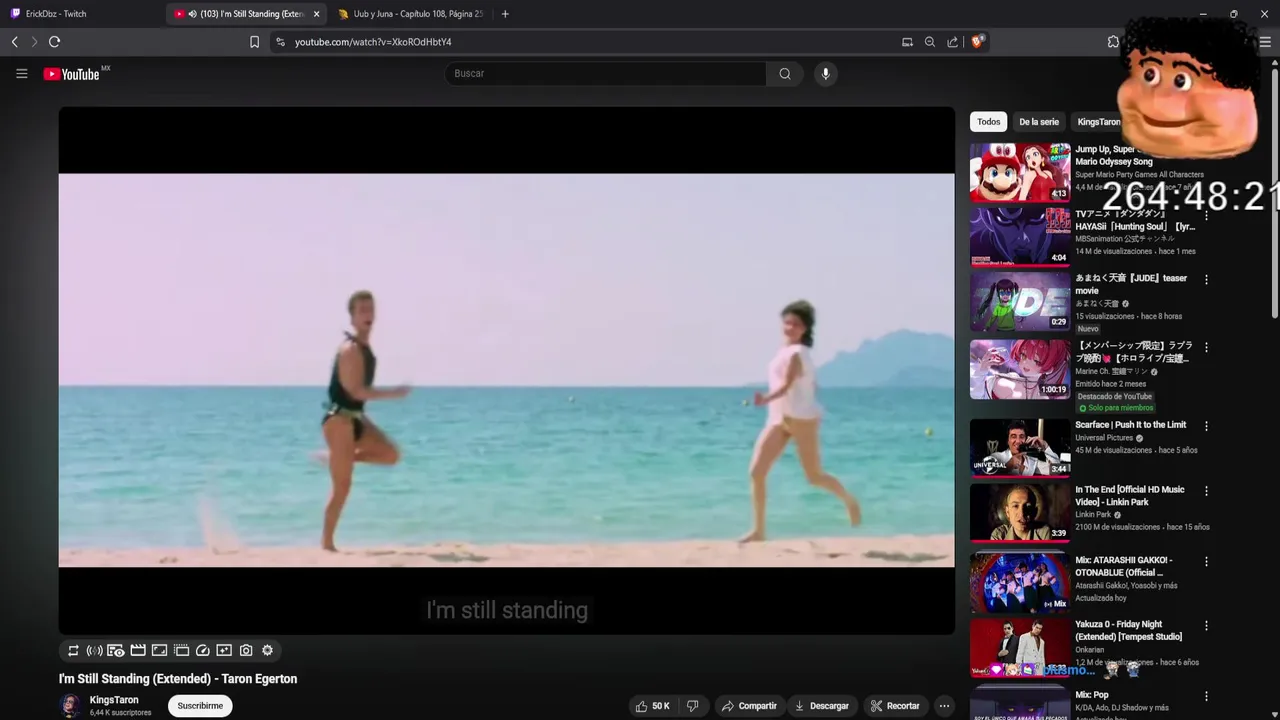The image size is (1280, 720).
Task: Click the search magnifier button
Action: (785, 73)
